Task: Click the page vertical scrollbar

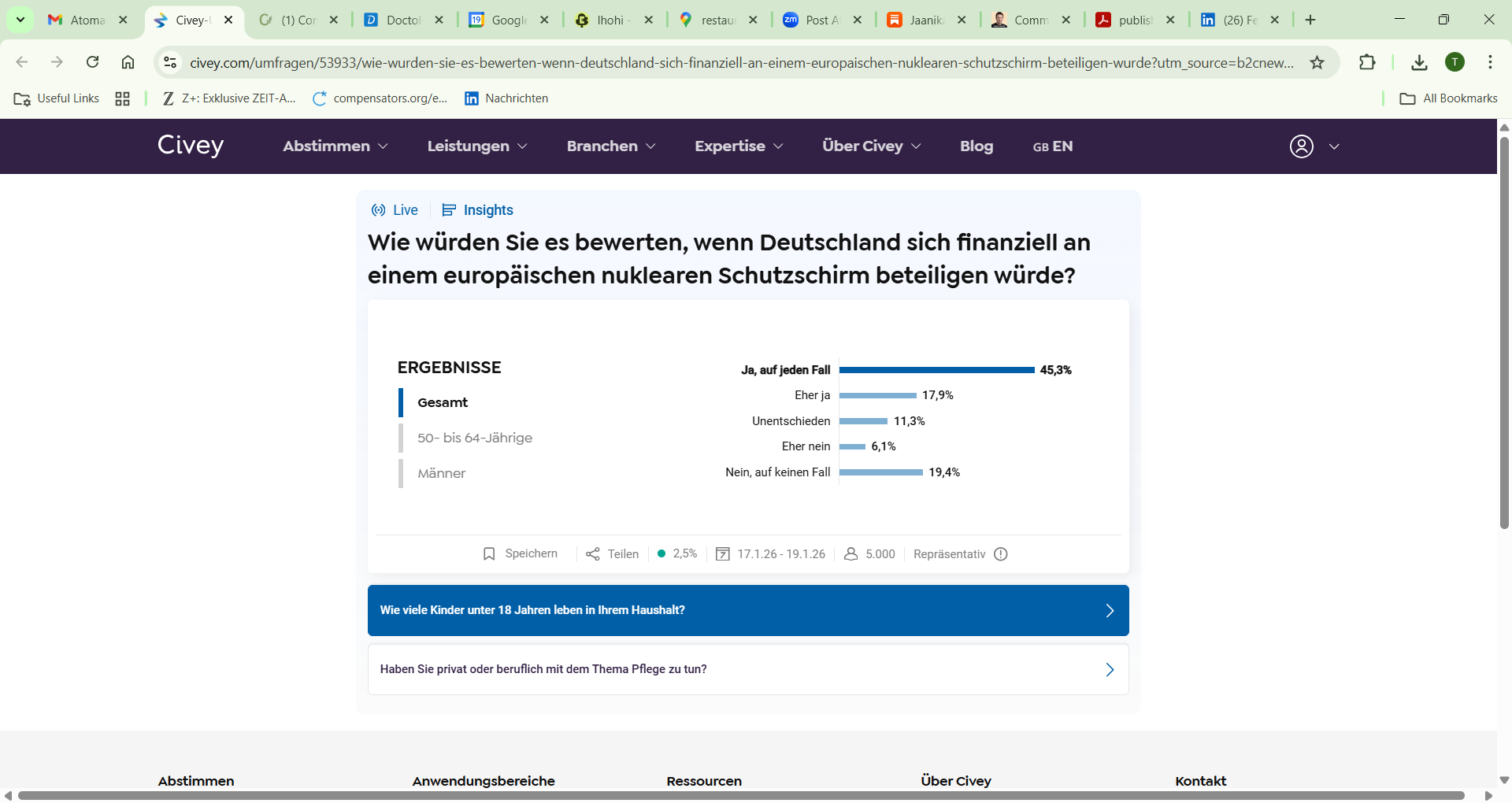Action: (1504, 331)
